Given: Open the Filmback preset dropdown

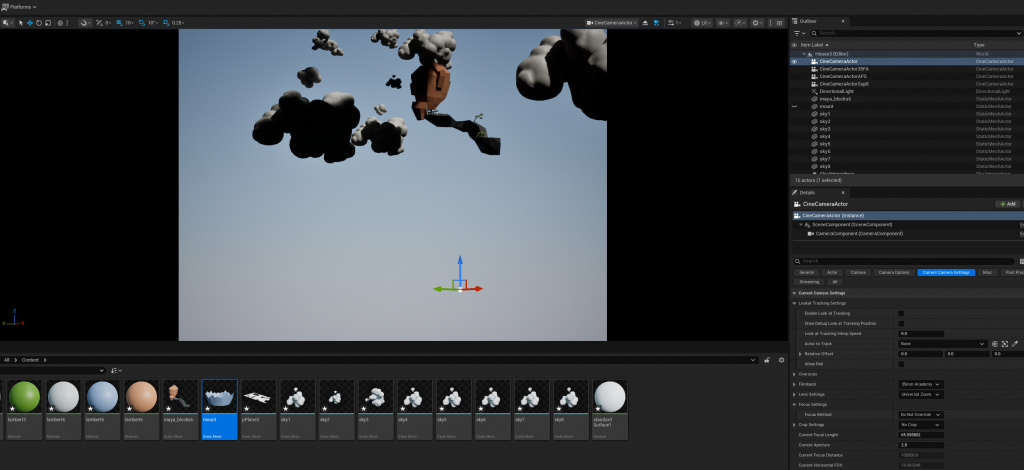Looking at the screenshot, I should (x=920, y=383).
